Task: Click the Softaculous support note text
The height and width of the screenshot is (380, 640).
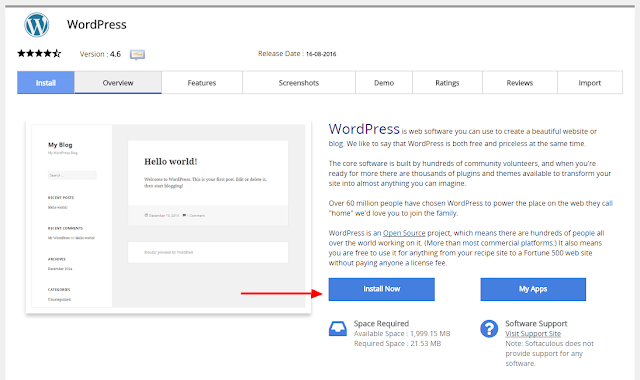Action: (549, 353)
